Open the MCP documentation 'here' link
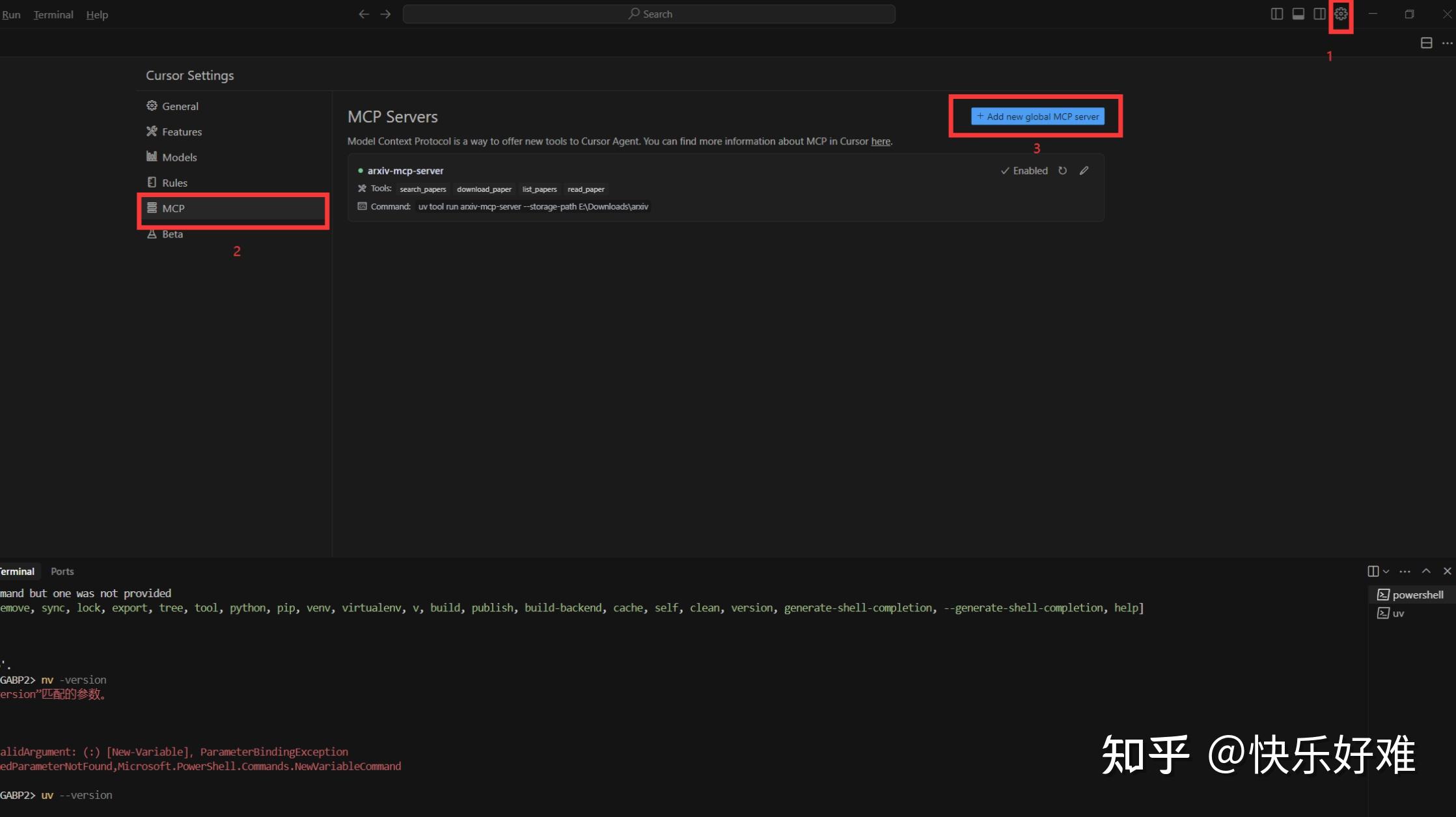 click(880, 141)
